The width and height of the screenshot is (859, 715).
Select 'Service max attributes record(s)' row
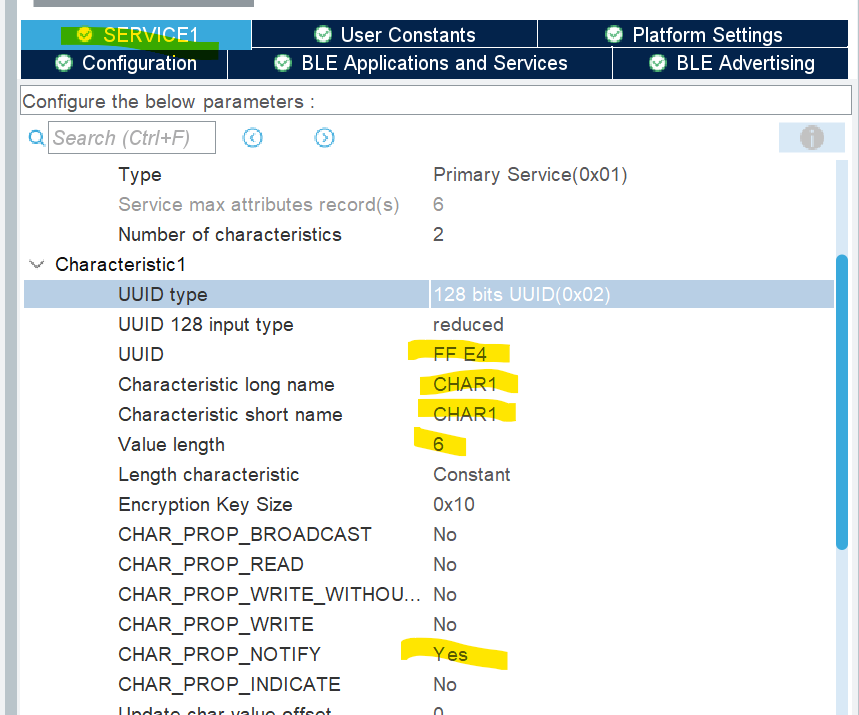[259, 204]
